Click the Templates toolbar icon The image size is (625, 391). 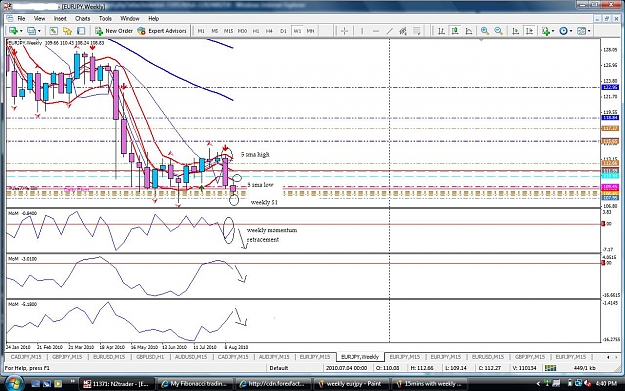[582, 31]
